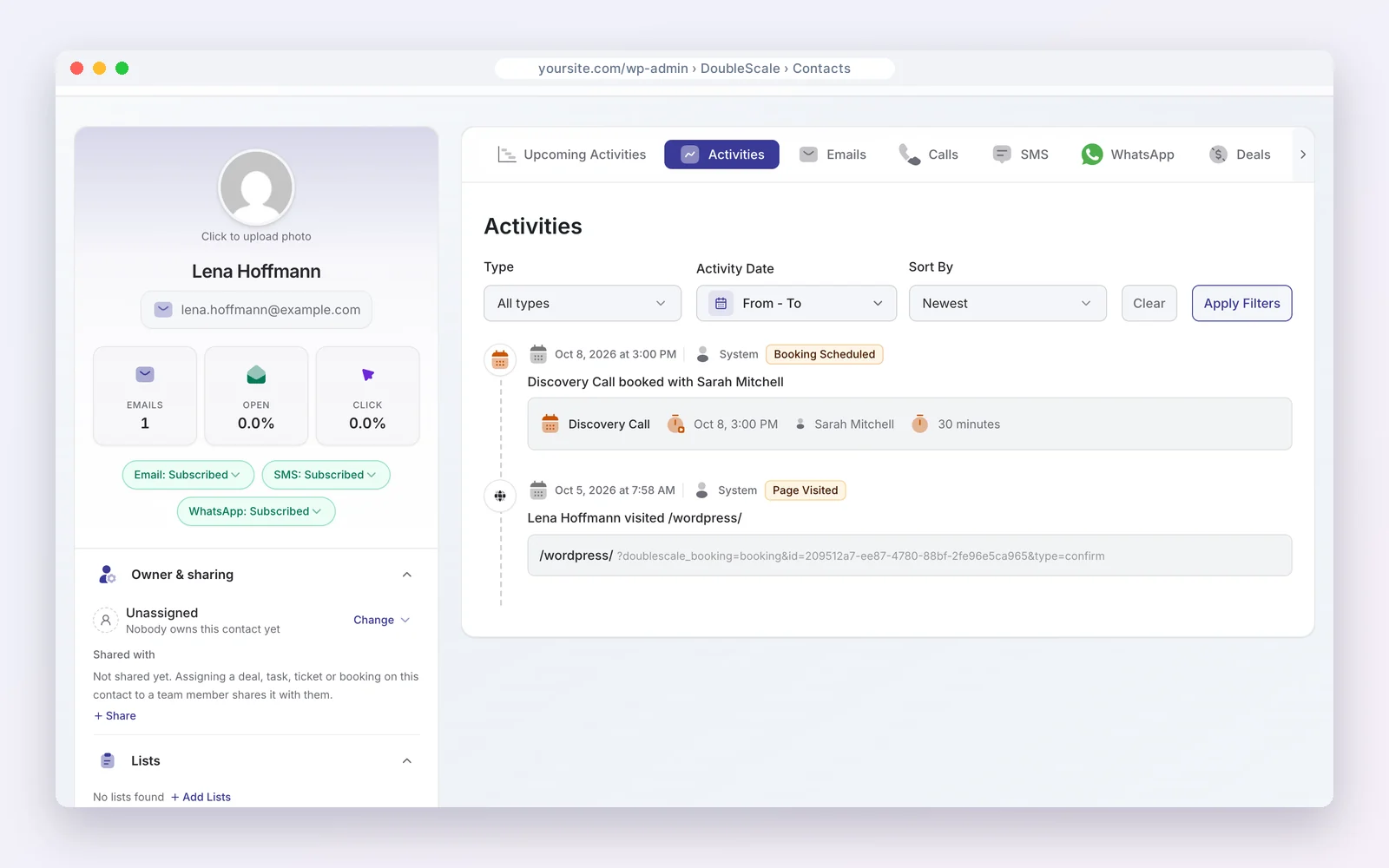Click the Unassigned owner avatar icon
1389x868 pixels.
click(105, 620)
